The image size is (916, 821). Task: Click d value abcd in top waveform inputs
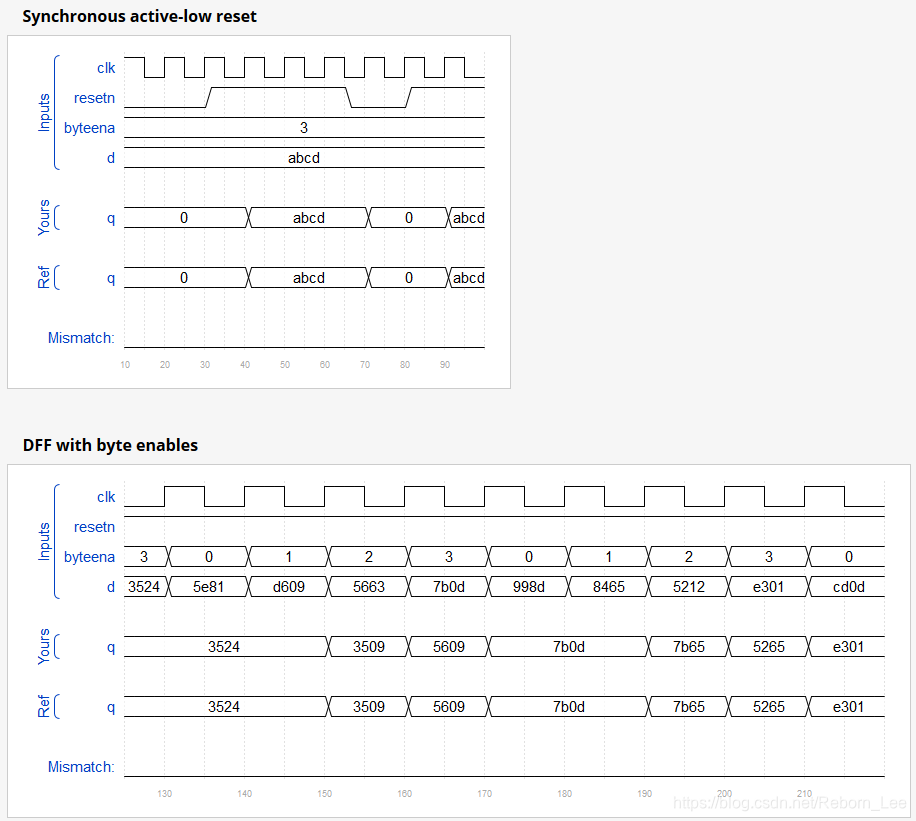pyautogui.click(x=304, y=158)
